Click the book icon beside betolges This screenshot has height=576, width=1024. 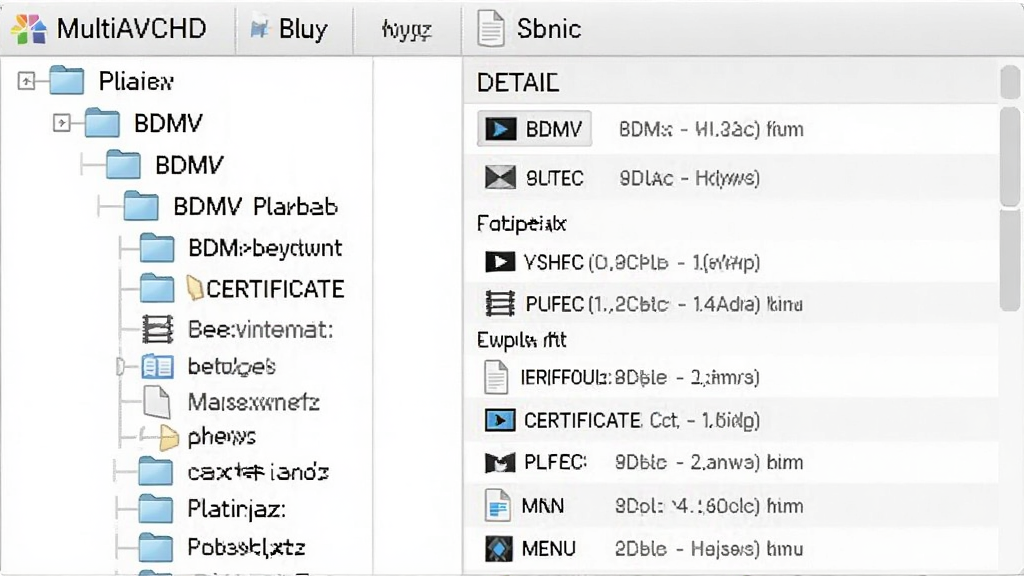(x=157, y=366)
